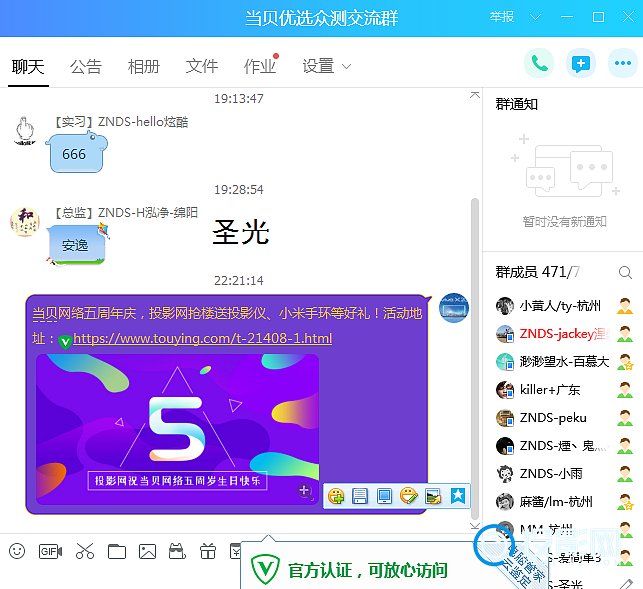Image resolution: width=643 pixels, height=589 pixels.
Task: Open the 作业 tab
Action: 260,66
